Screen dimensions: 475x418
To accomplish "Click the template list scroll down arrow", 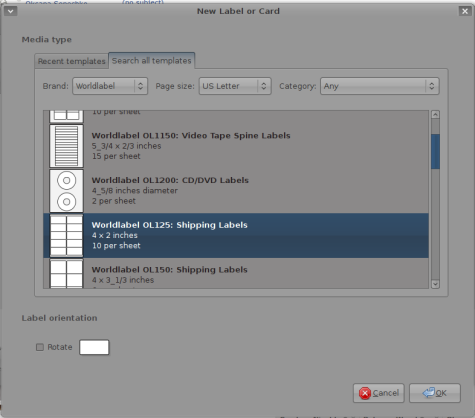I will coord(435,284).
